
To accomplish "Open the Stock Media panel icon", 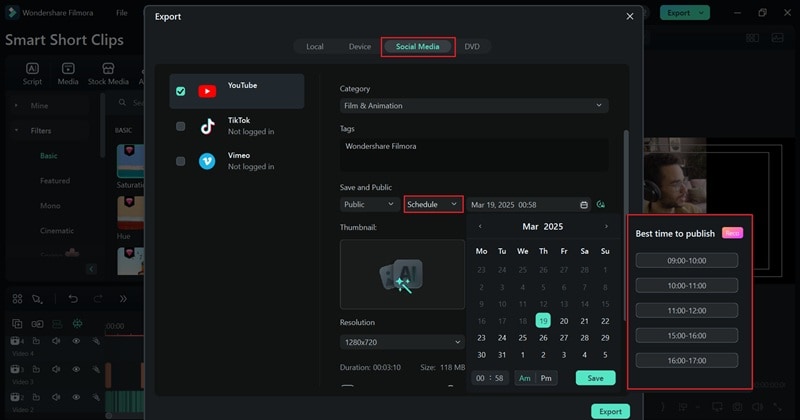I will coord(108,73).
